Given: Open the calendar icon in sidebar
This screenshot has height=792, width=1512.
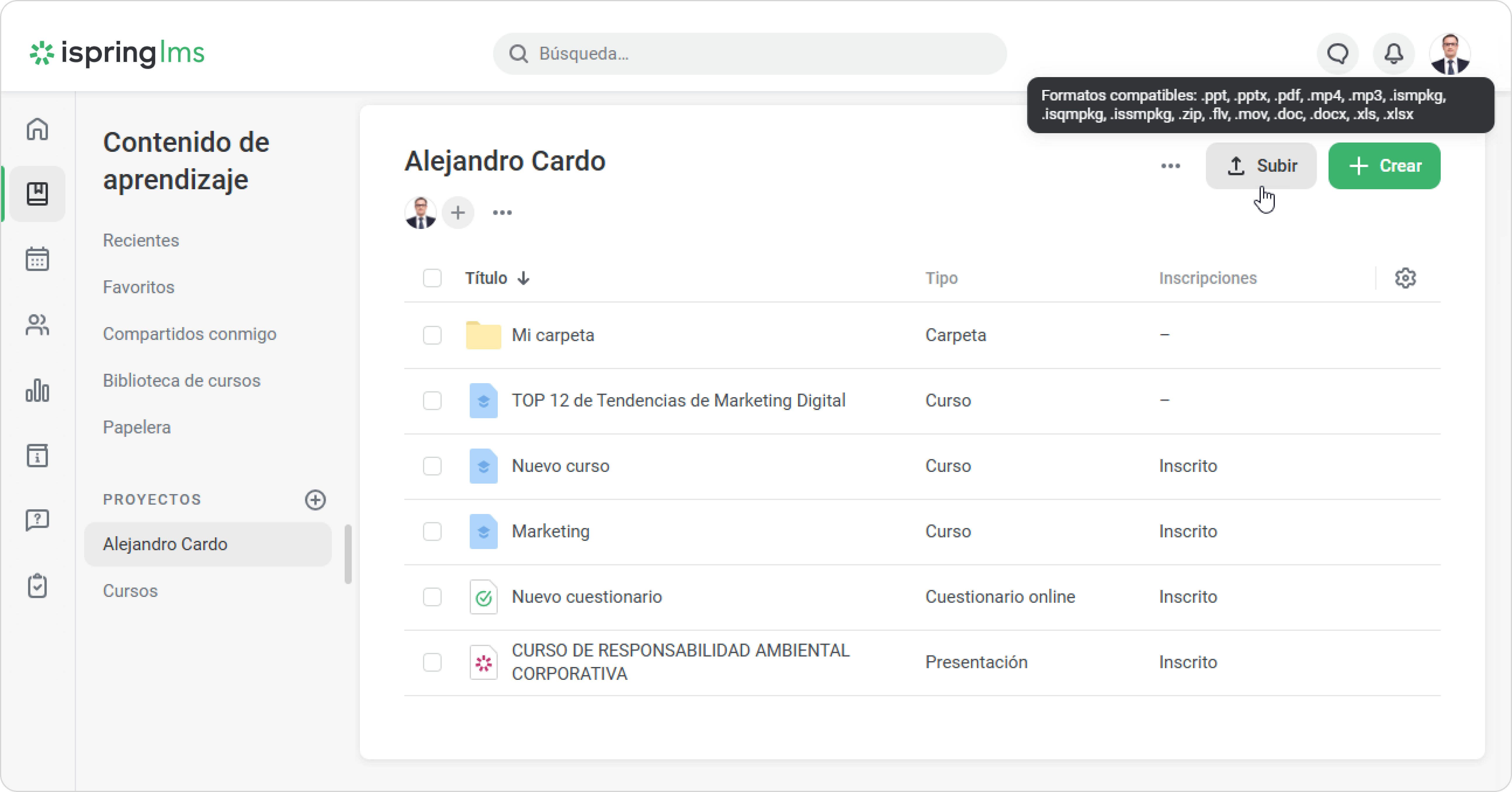Looking at the screenshot, I should coord(37,259).
